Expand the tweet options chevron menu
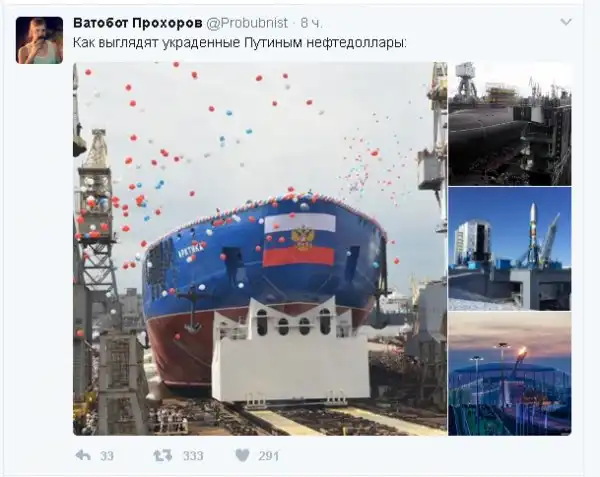The width and height of the screenshot is (600, 477). click(566, 22)
